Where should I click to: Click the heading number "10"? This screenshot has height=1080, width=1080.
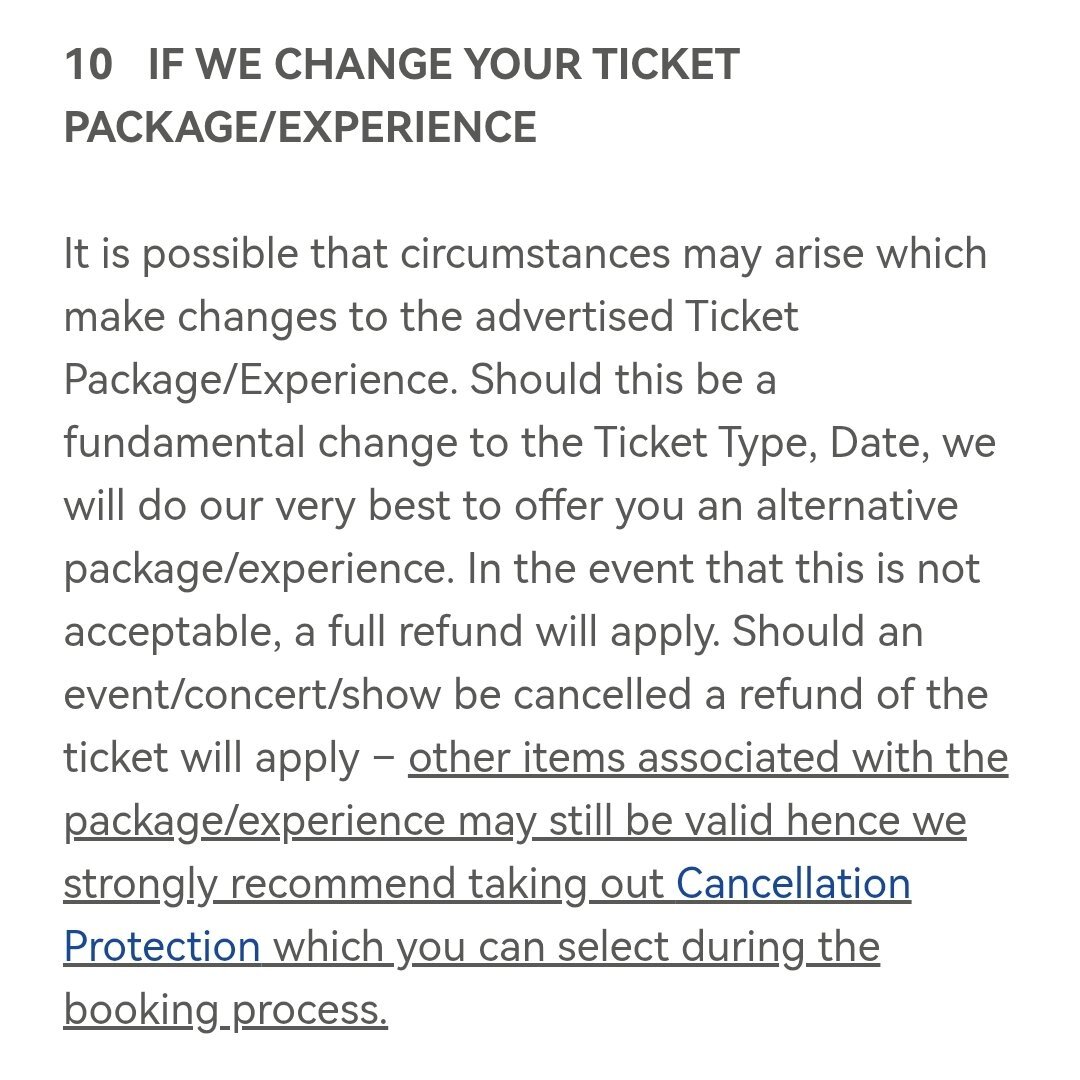pyautogui.click(x=88, y=66)
